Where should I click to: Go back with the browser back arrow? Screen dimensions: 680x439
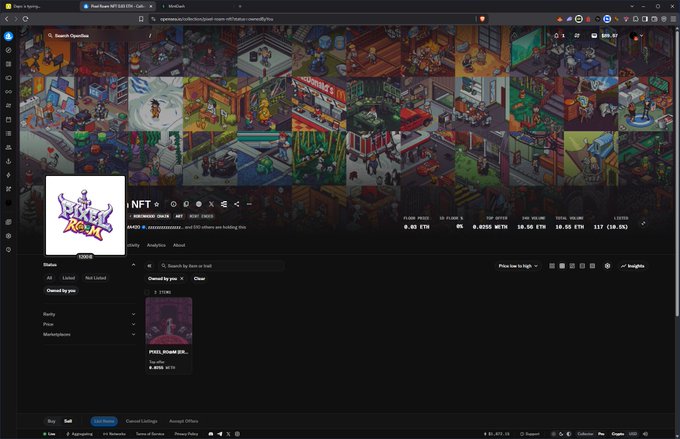[7, 19]
